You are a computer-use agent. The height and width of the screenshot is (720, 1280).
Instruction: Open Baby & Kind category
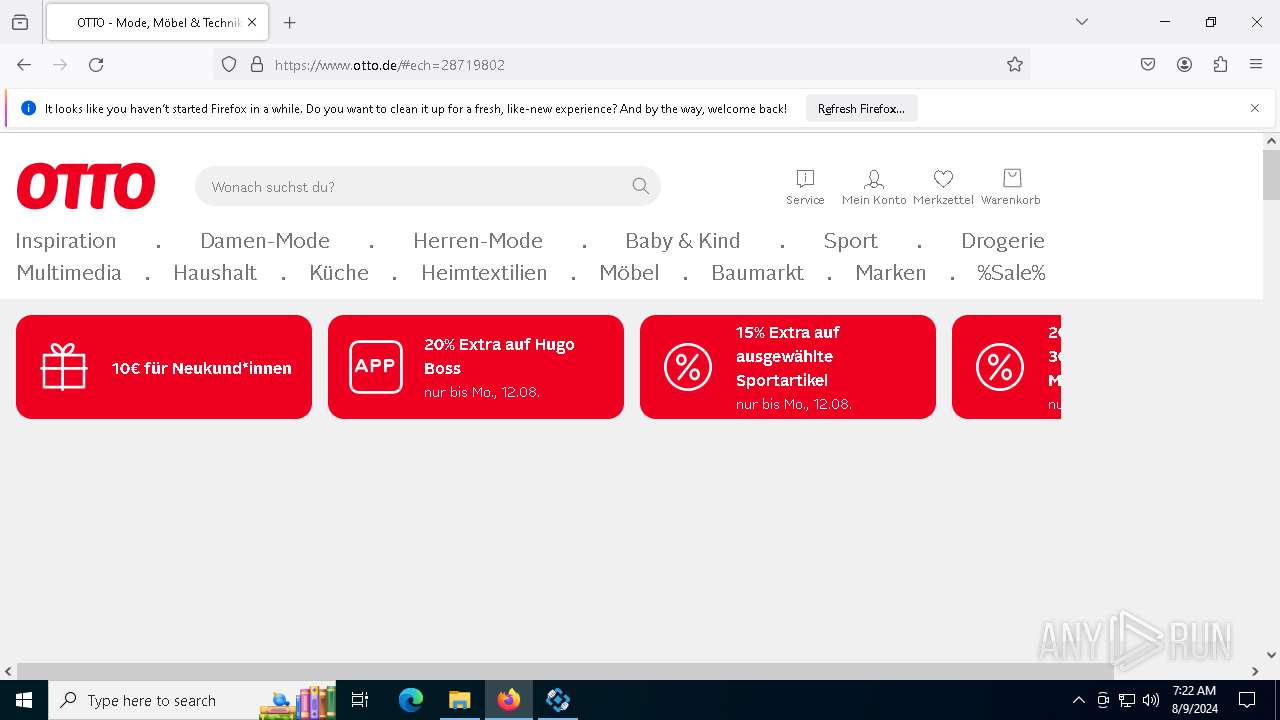coord(683,241)
